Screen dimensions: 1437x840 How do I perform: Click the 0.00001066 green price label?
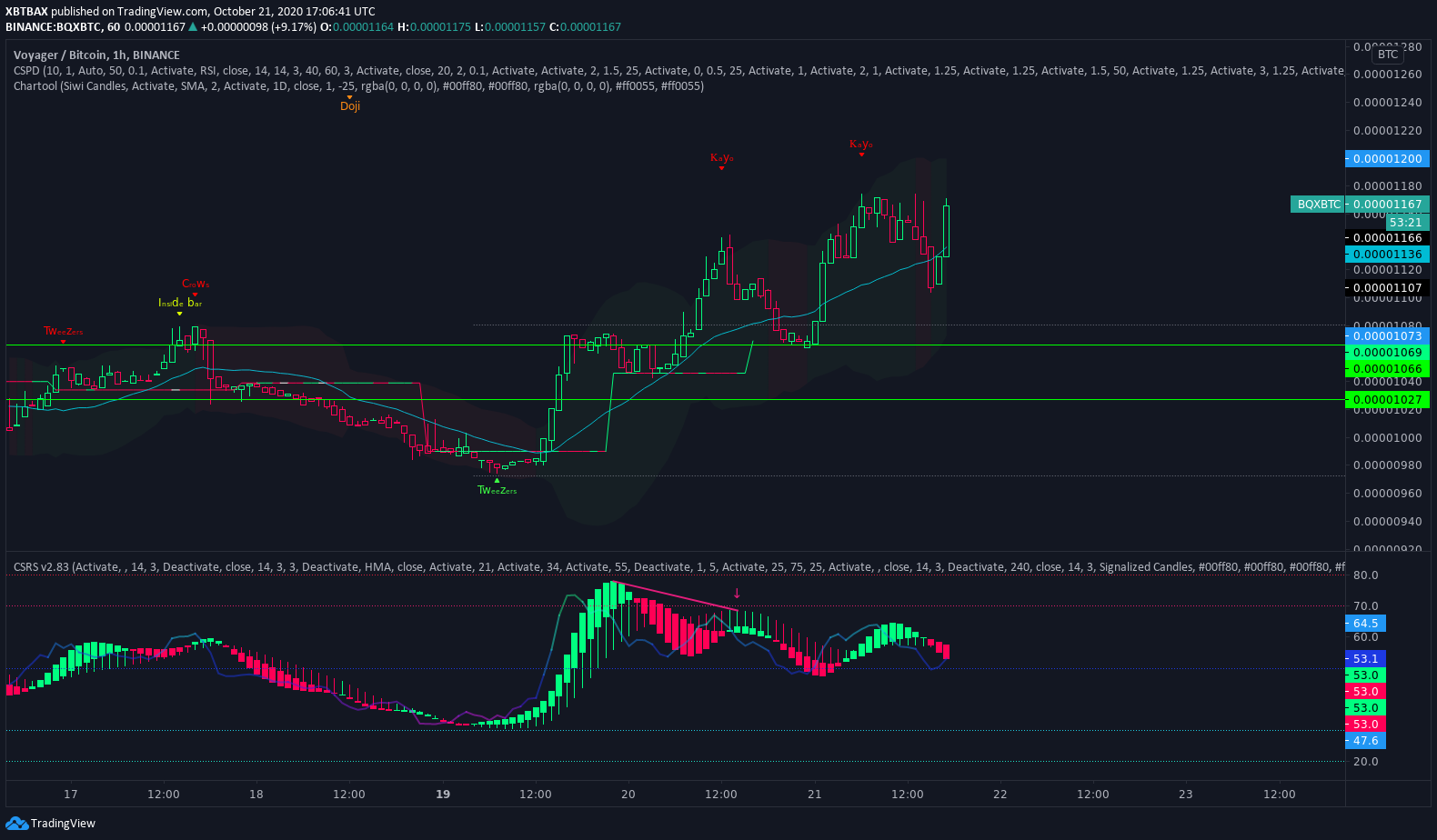coord(1387,369)
